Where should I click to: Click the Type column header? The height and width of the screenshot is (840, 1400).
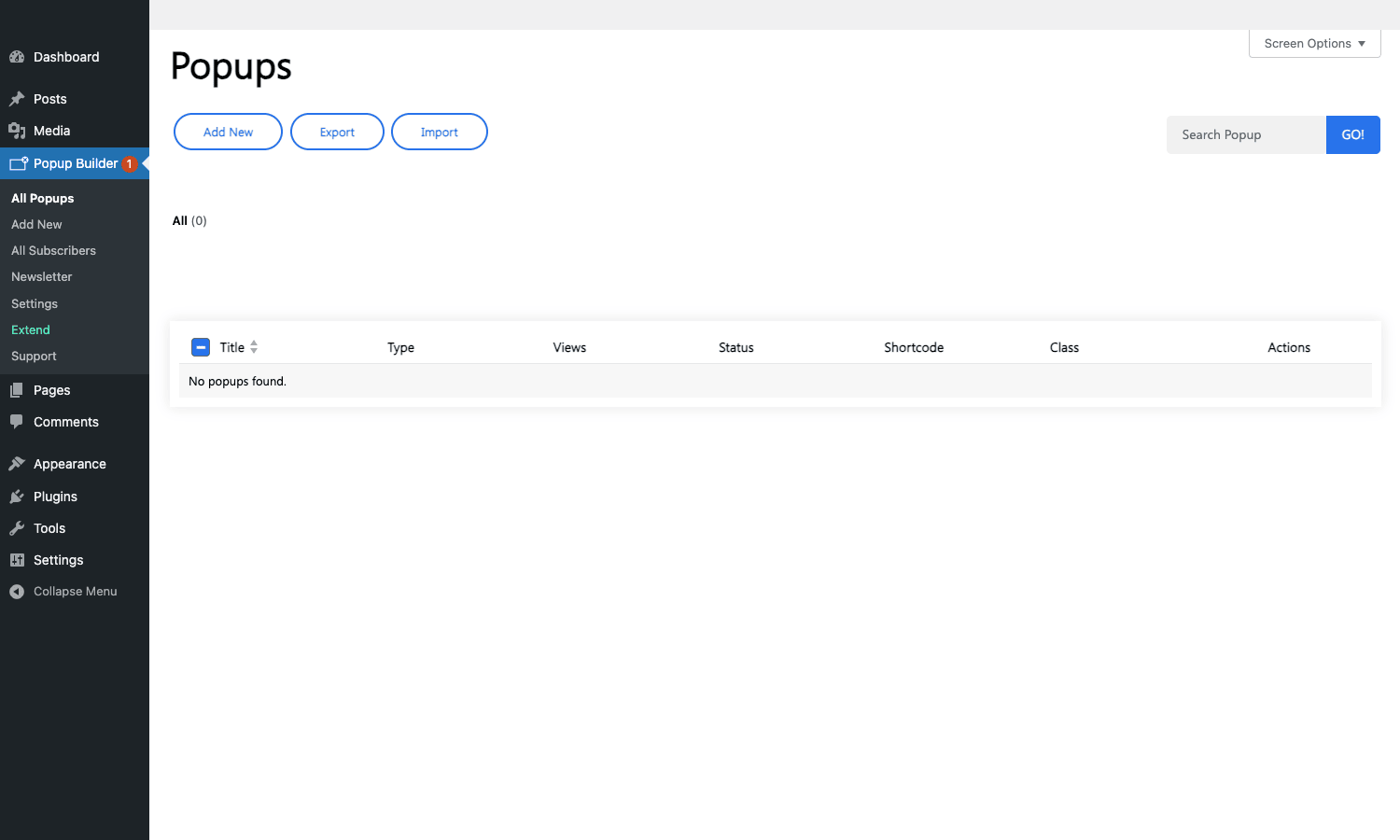coord(400,347)
